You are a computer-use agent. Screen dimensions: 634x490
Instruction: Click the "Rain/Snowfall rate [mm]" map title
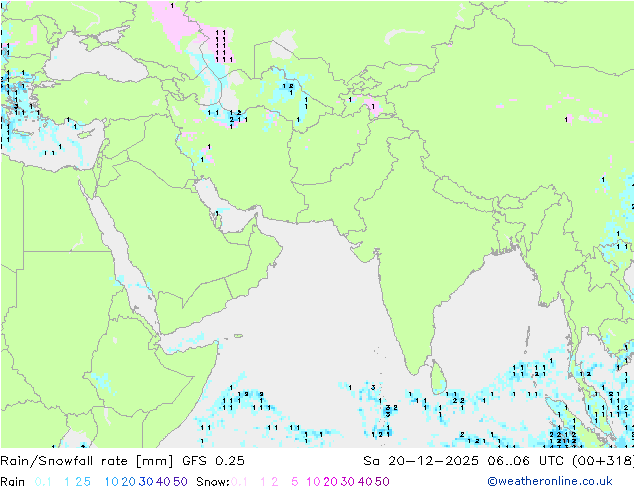point(87,461)
